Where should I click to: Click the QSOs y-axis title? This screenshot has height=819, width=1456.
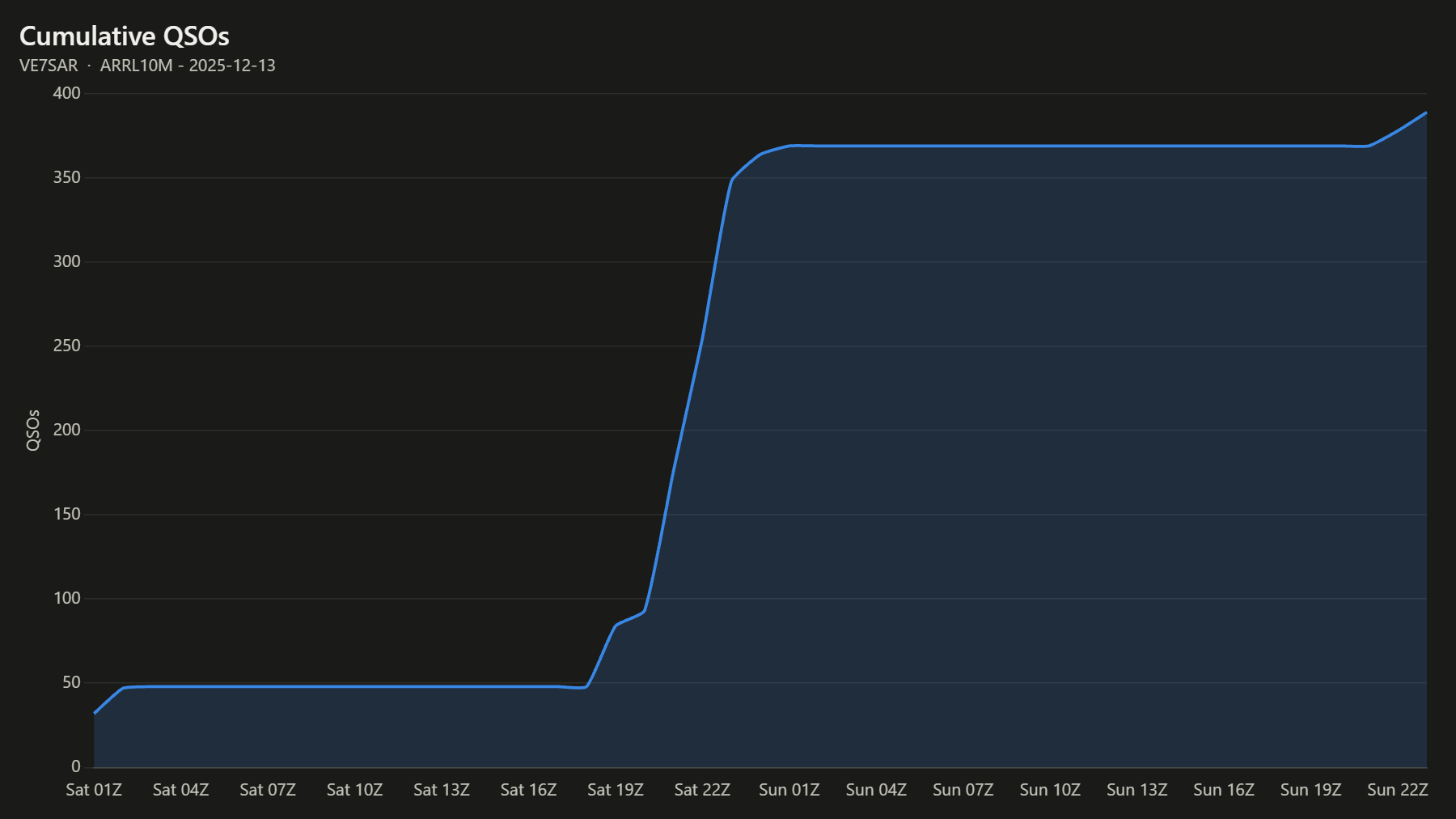[33, 430]
